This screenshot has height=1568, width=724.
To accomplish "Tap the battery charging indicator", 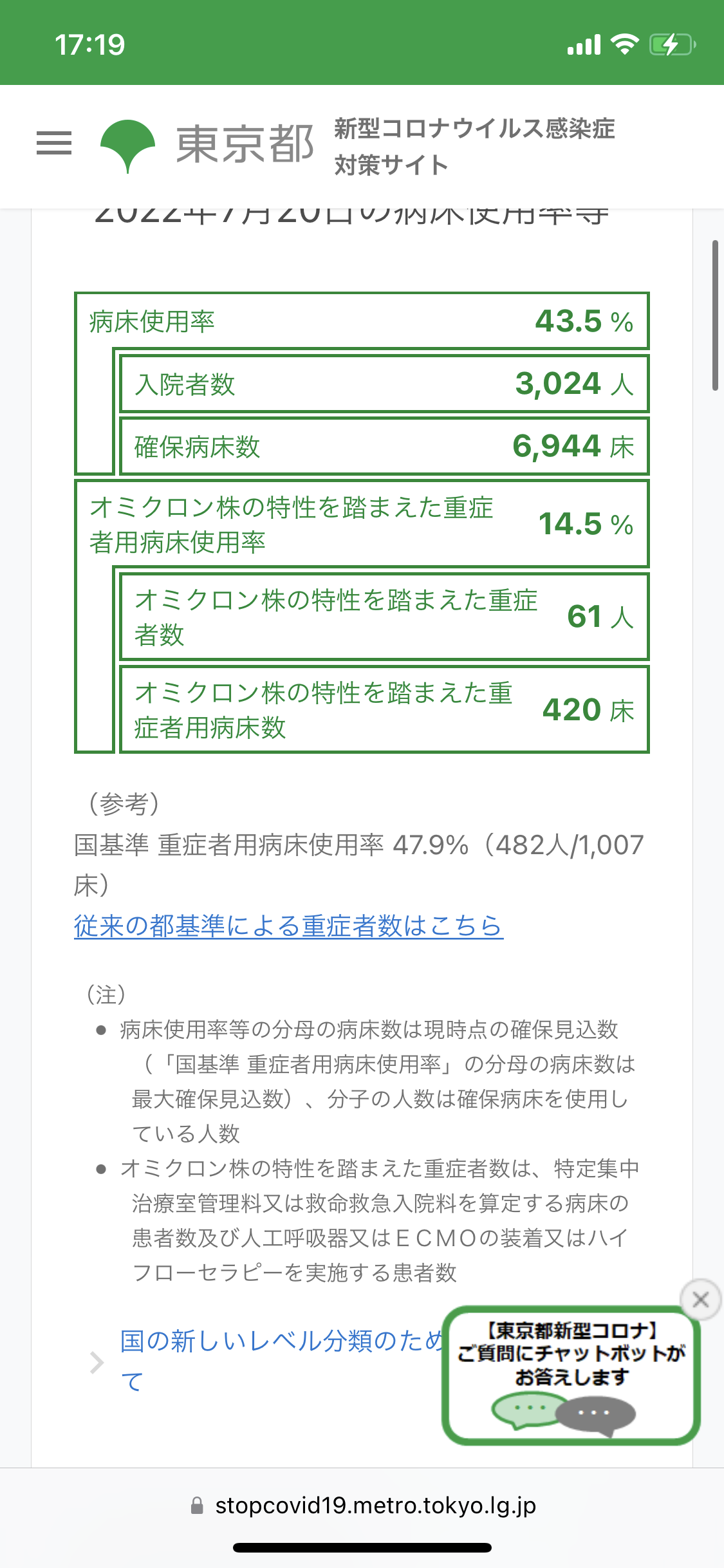I will pos(673,44).
